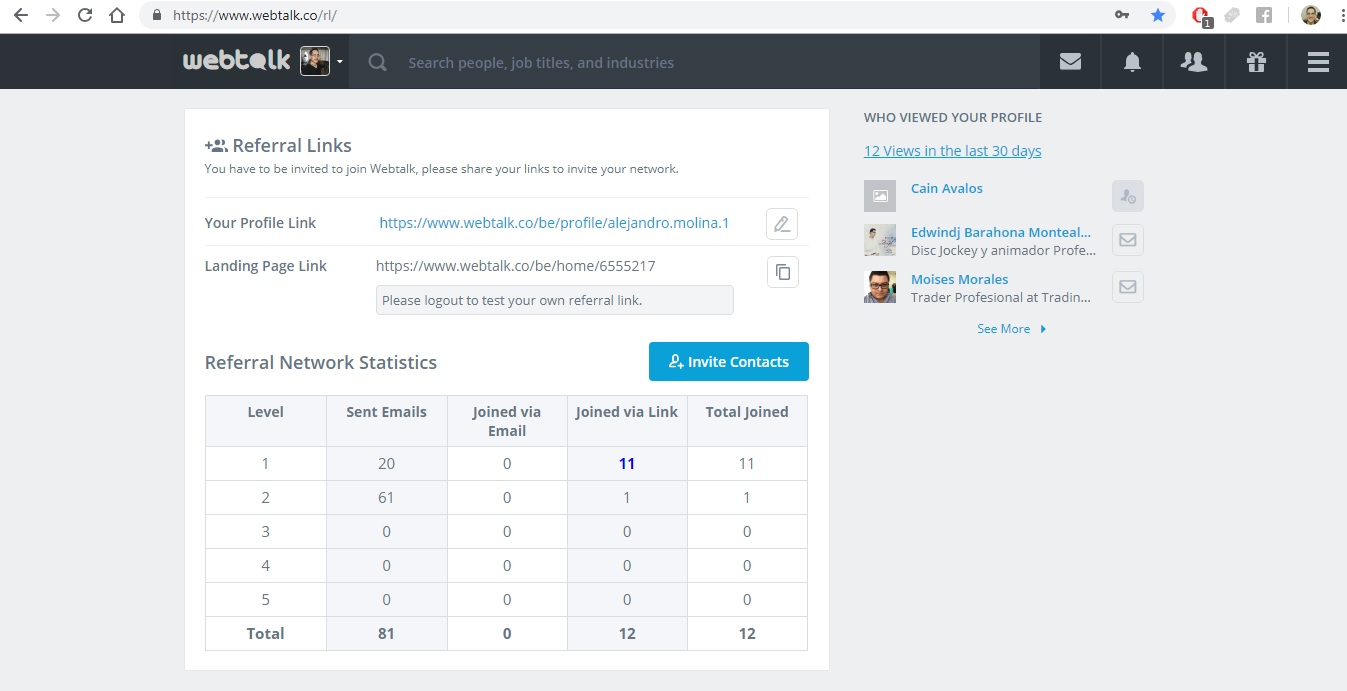Click Cain Avalos placeholder thumbnail

pyautogui.click(x=880, y=196)
